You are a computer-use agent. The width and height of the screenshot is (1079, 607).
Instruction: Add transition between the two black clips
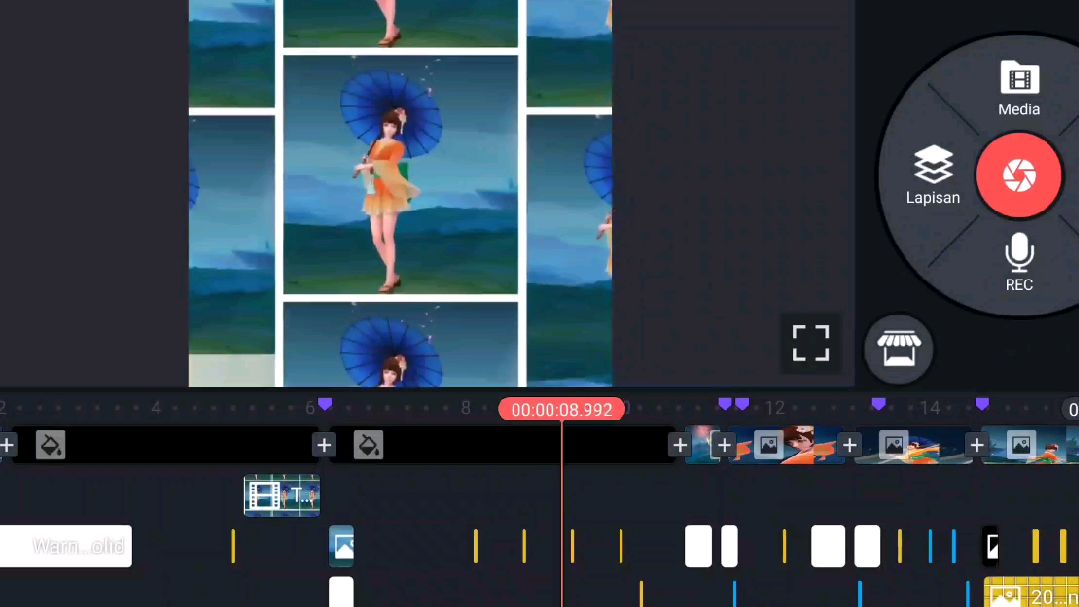[323, 445]
